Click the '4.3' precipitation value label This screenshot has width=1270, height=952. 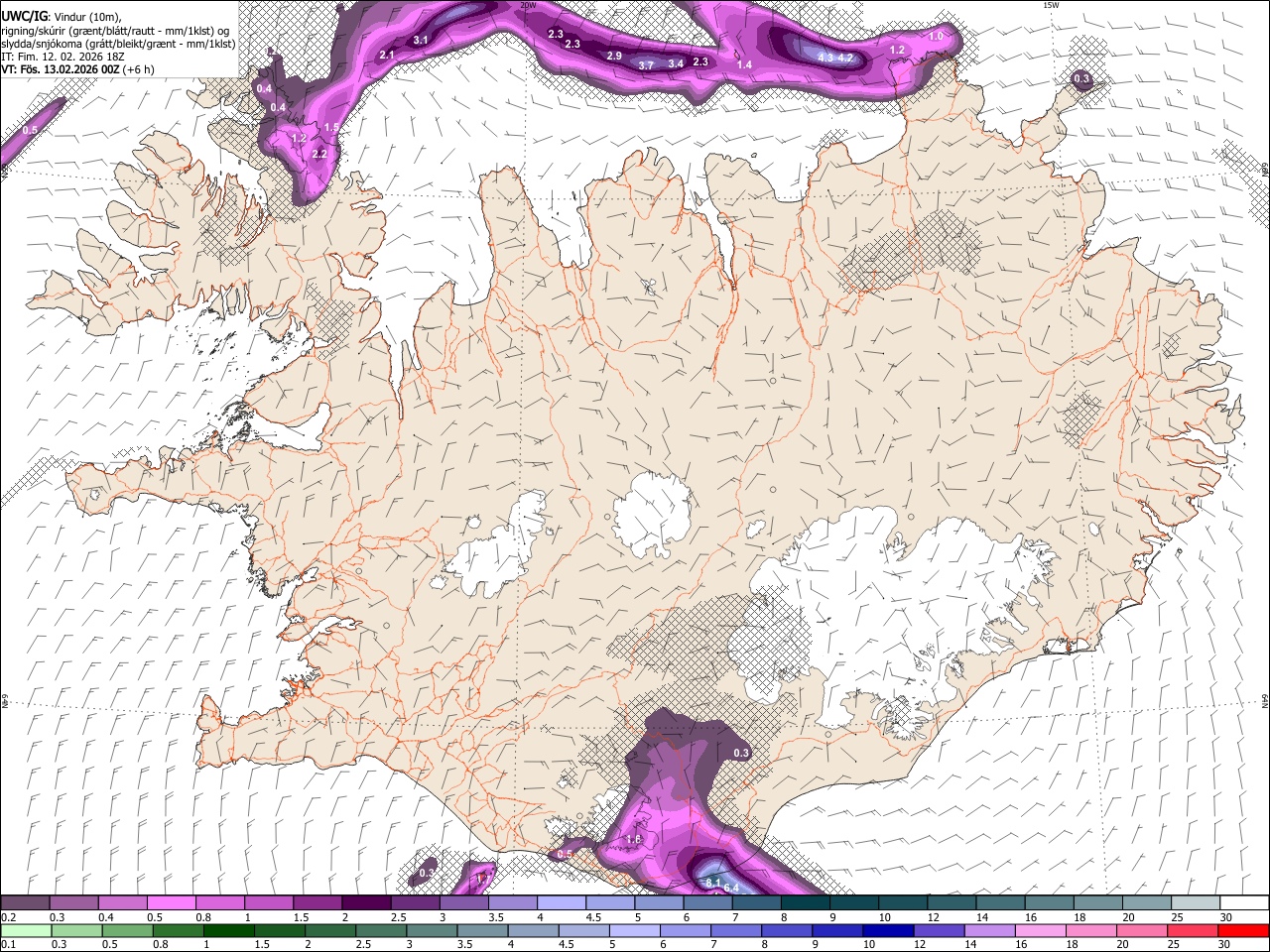pos(825,59)
